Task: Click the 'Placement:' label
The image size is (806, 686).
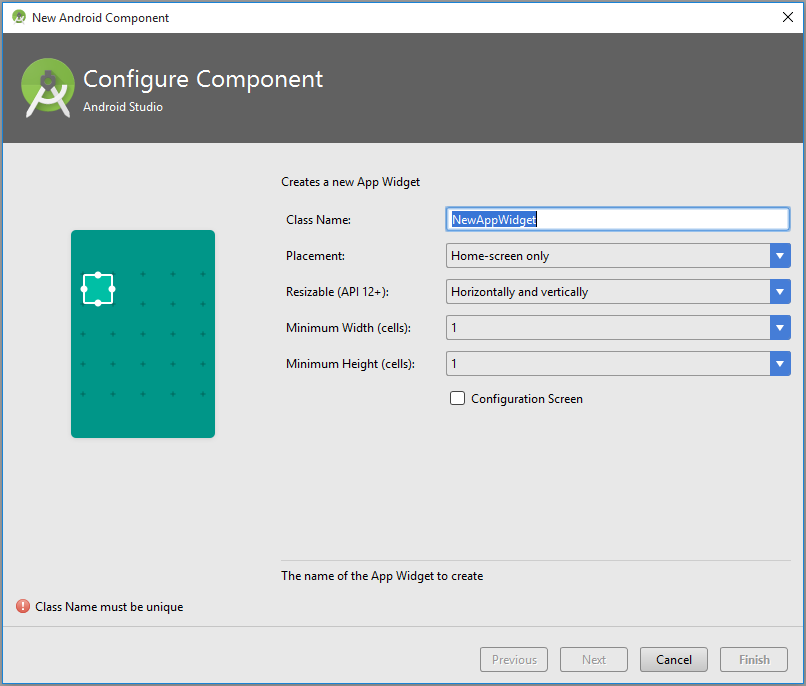Action: tap(315, 256)
